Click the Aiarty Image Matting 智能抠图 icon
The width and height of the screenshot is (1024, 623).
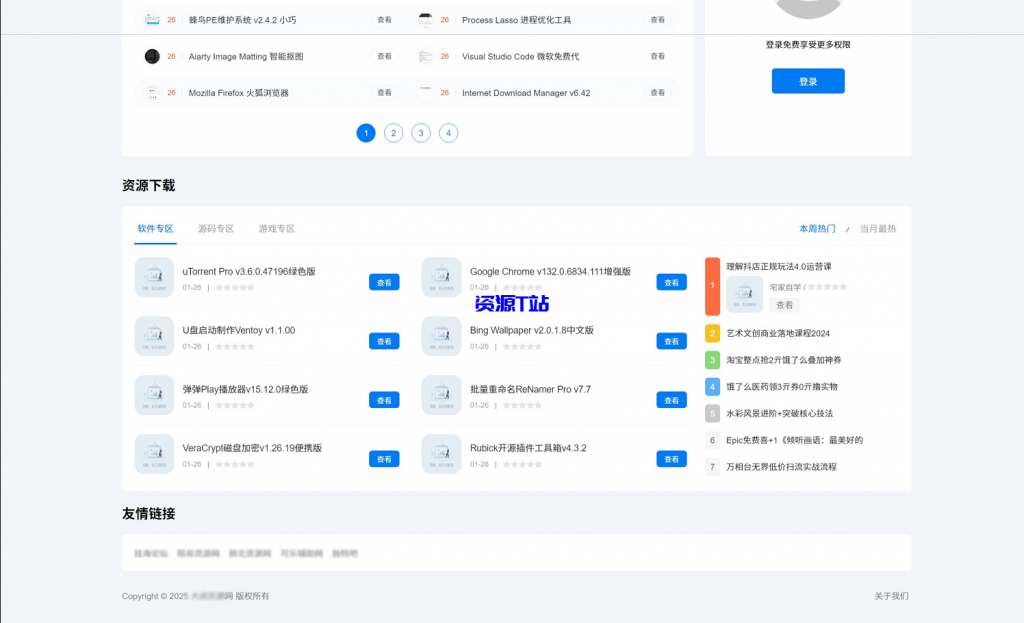(152, 57)
